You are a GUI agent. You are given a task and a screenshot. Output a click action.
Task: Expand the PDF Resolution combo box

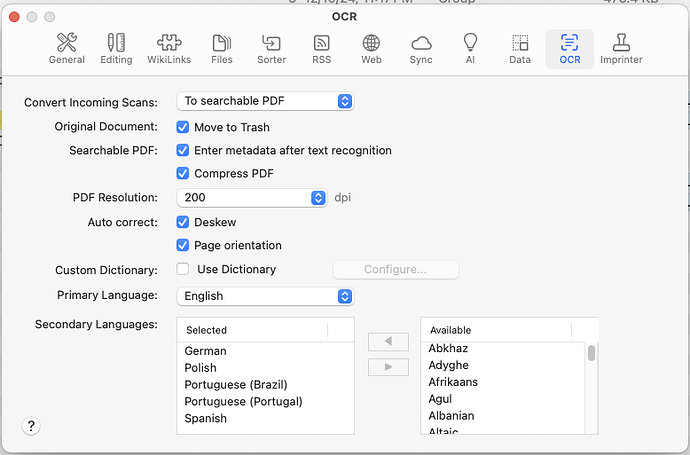coord(319,198)
